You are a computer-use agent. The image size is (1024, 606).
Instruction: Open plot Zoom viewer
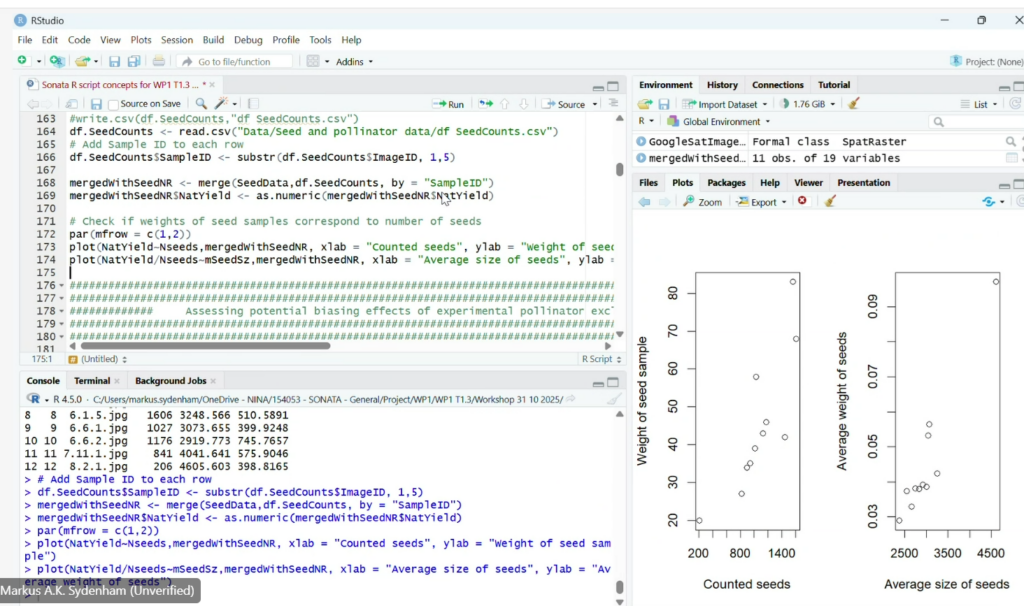click(703, 201)
